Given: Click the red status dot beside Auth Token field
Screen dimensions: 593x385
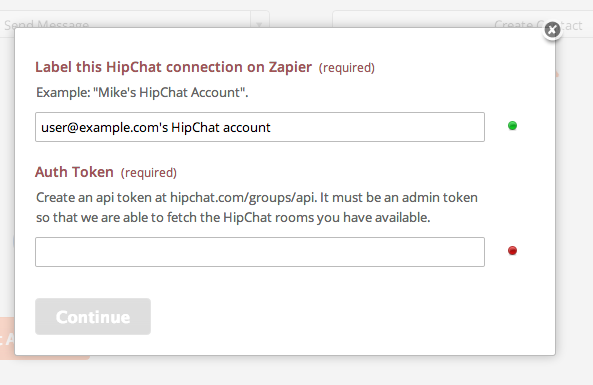Looking at the screenshot, I should pyautogui.click(x=512, y=250).
